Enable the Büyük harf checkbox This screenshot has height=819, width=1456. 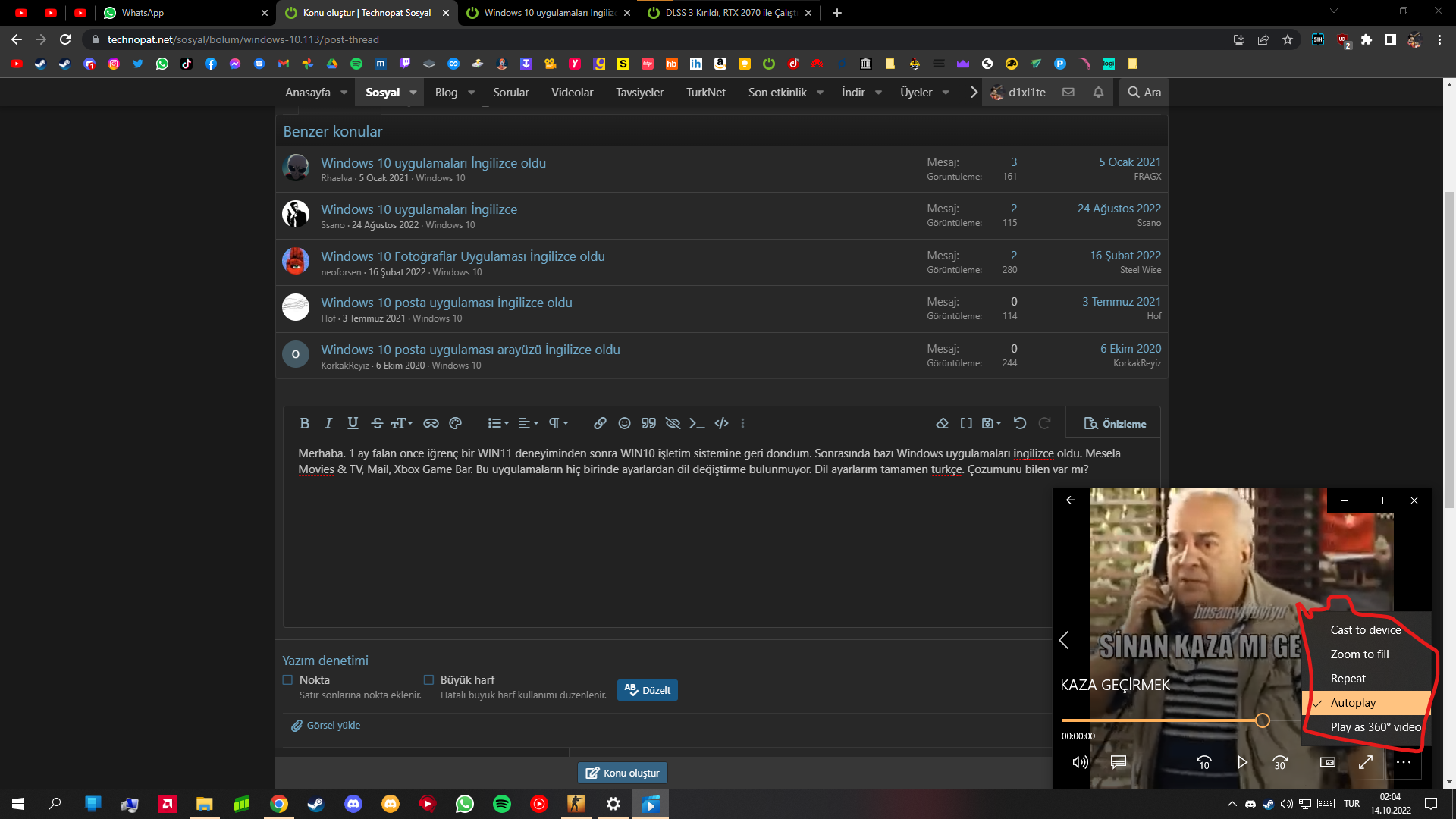428,680
